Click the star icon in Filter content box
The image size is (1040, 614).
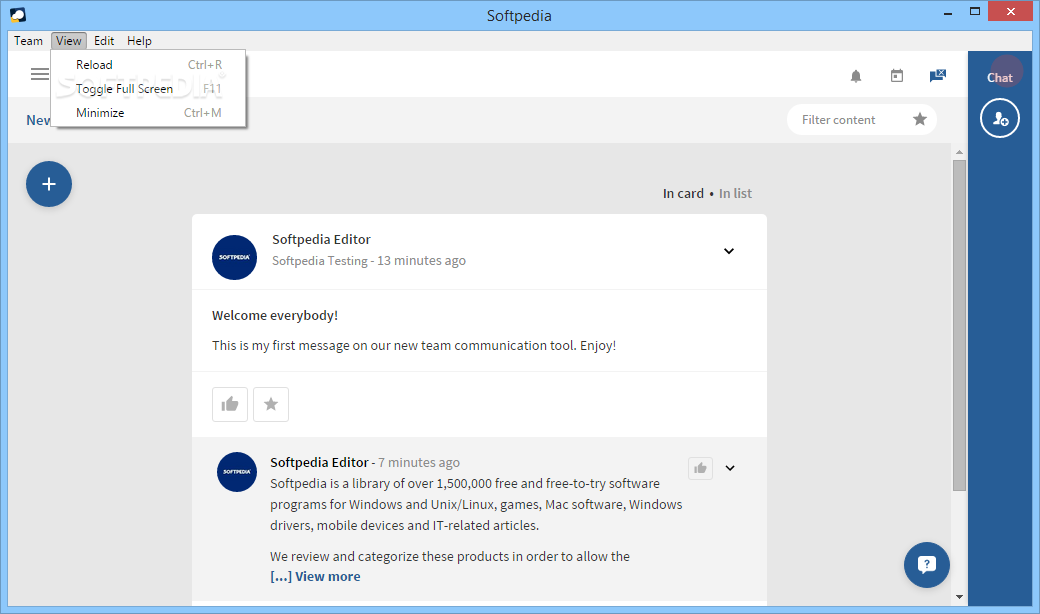click(x=919, y=119)
